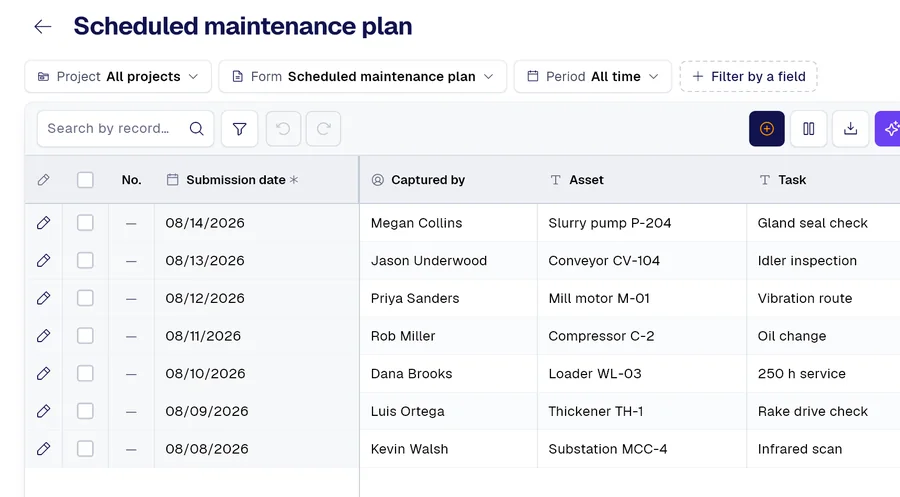Click the Rob Miller cell

pyautogui.click(x=448, y=336)
